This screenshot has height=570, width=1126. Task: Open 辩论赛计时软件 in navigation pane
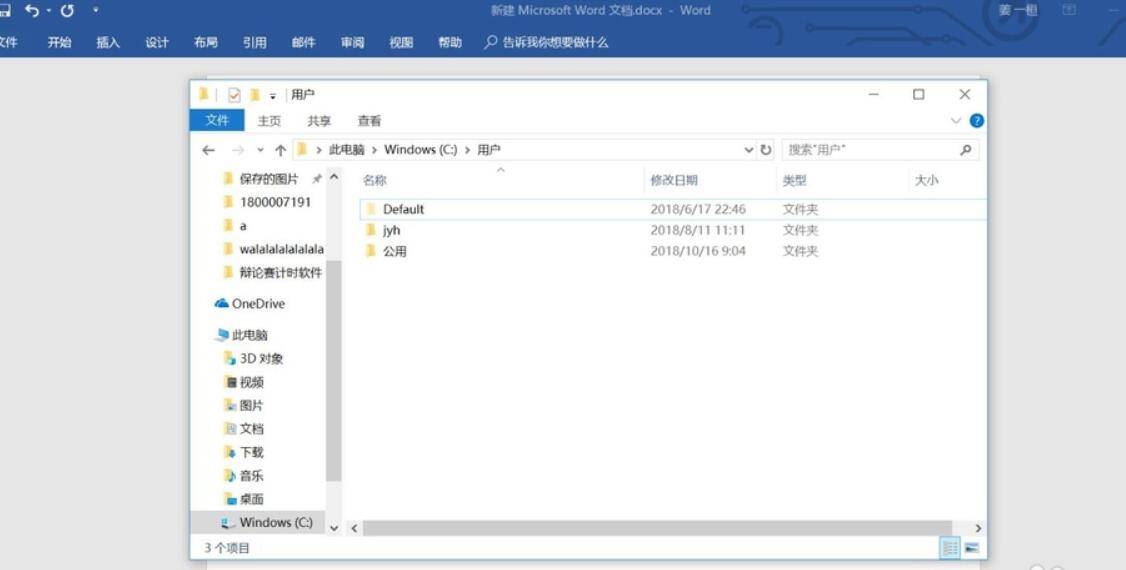280,272
